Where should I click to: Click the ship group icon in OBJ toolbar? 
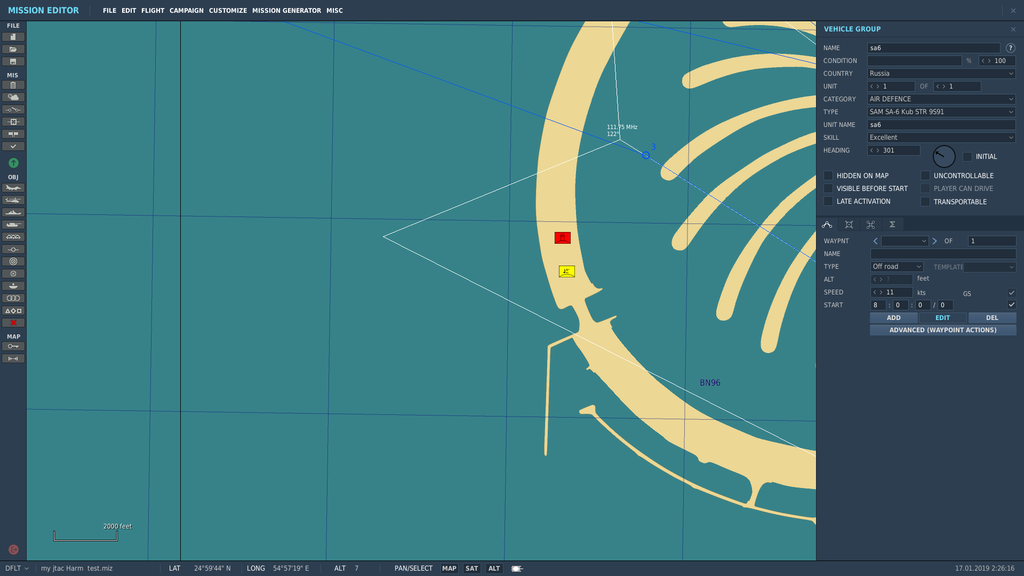click(14, 212)
